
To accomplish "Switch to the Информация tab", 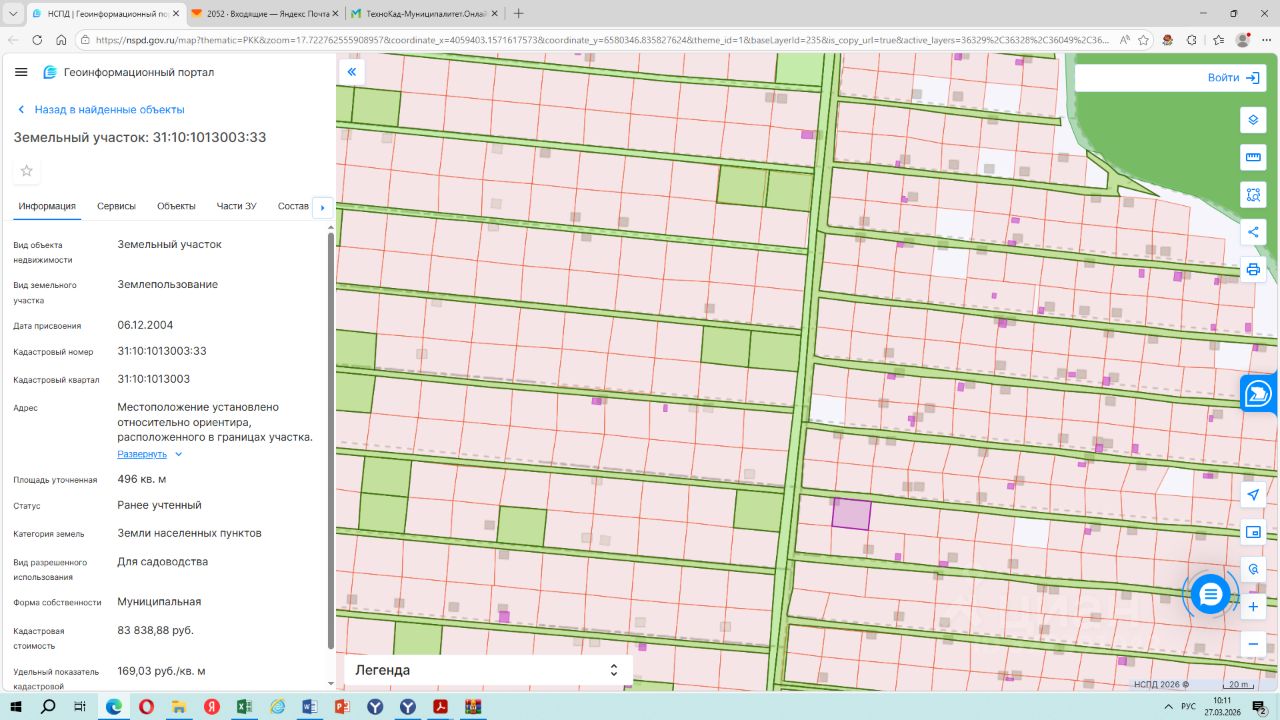I will pos(47,206).
